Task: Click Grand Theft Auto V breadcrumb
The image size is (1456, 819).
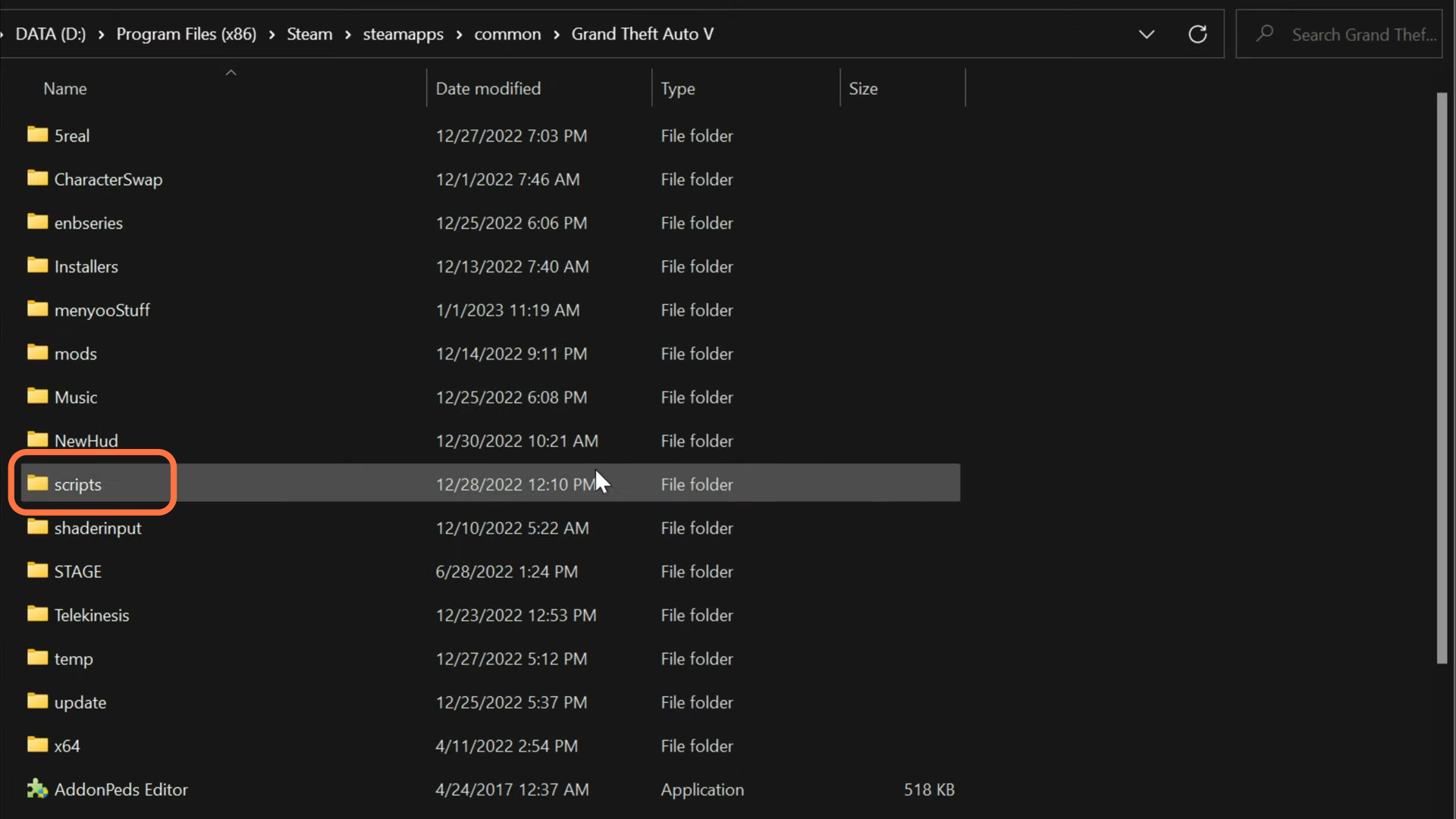Action: (x=642, y=34)
